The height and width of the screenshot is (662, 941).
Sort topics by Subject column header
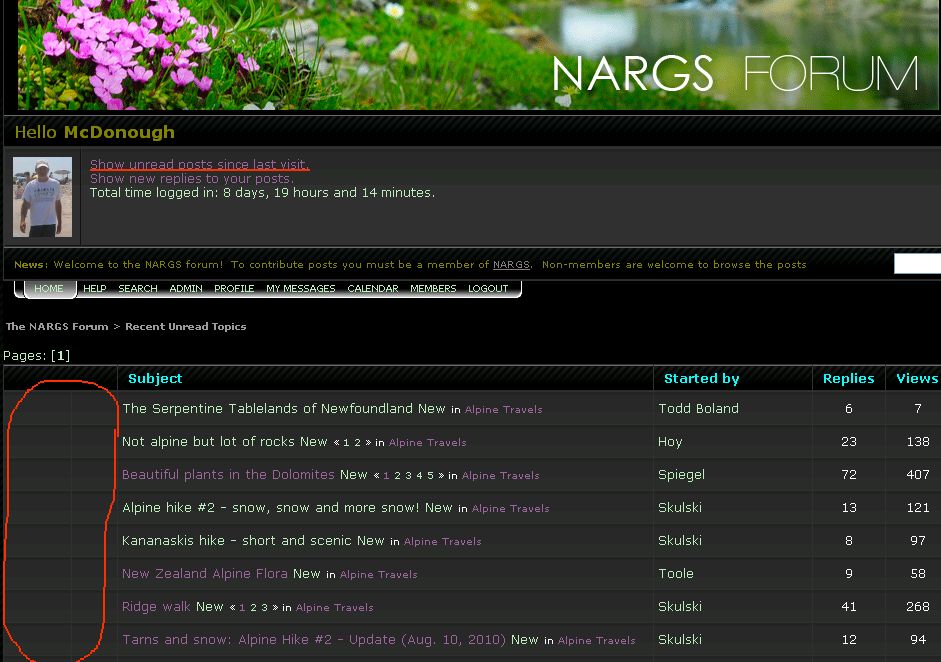pyautogui.click(x=155, y=378)
